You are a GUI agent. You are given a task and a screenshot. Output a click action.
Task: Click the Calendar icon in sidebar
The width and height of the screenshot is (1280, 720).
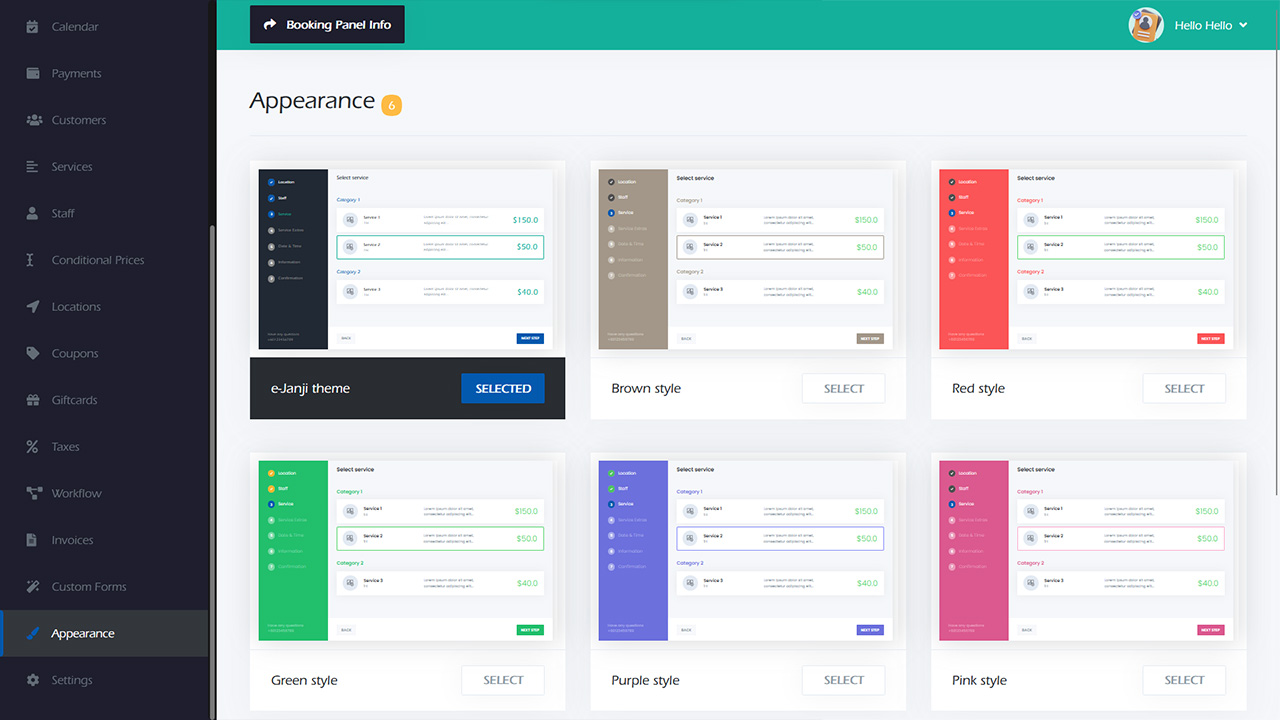point(32,27)
